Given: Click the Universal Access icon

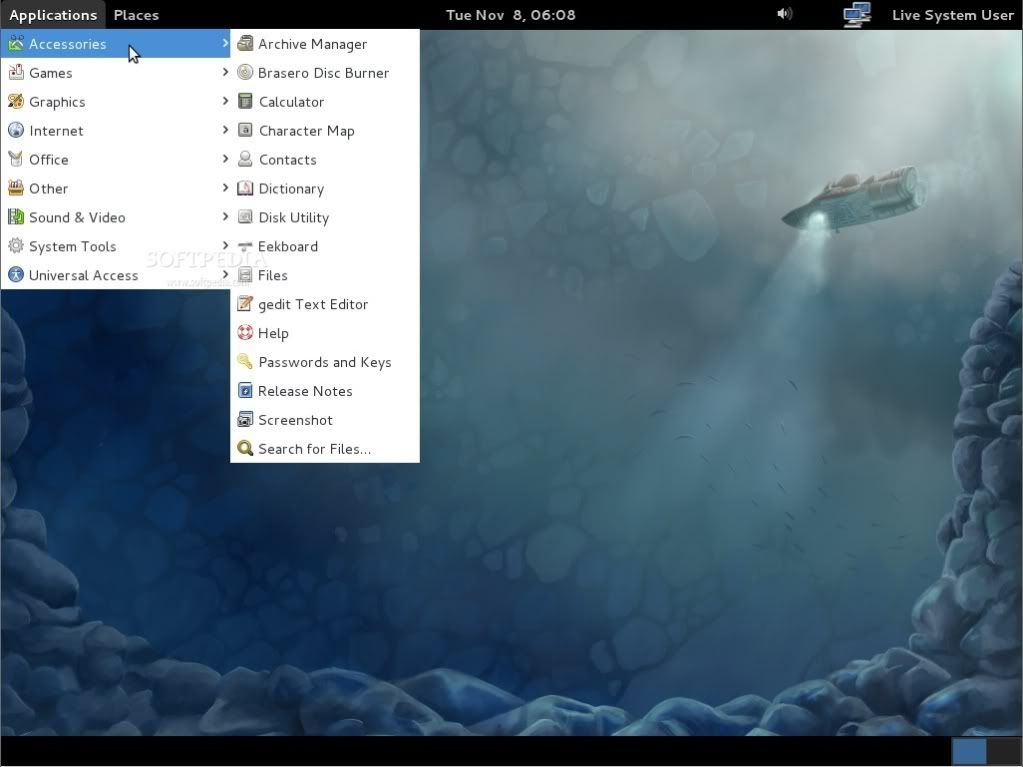Looking at the screenshot, I should (16, 275).
